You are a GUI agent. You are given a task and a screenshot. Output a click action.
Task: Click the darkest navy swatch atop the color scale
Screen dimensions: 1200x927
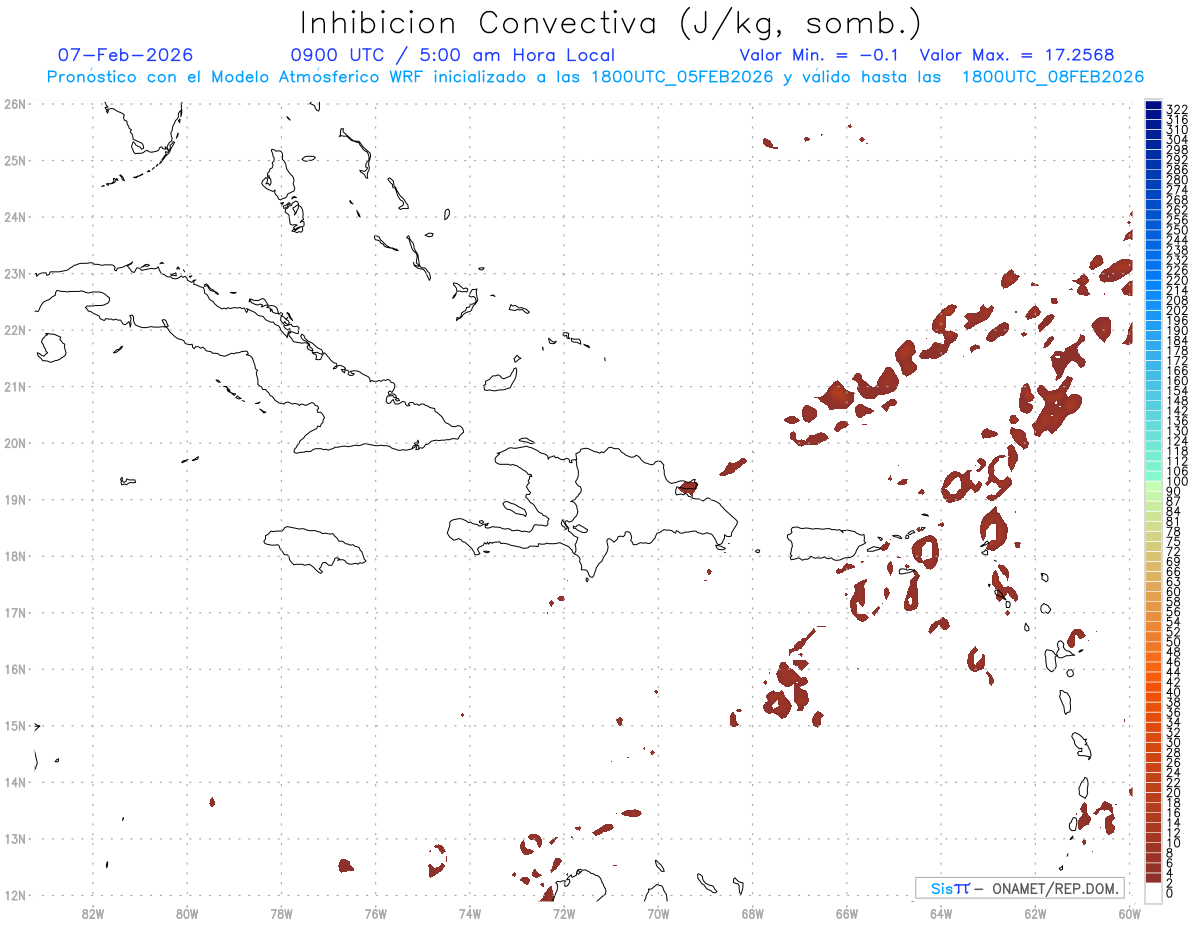click(1153, 105)
